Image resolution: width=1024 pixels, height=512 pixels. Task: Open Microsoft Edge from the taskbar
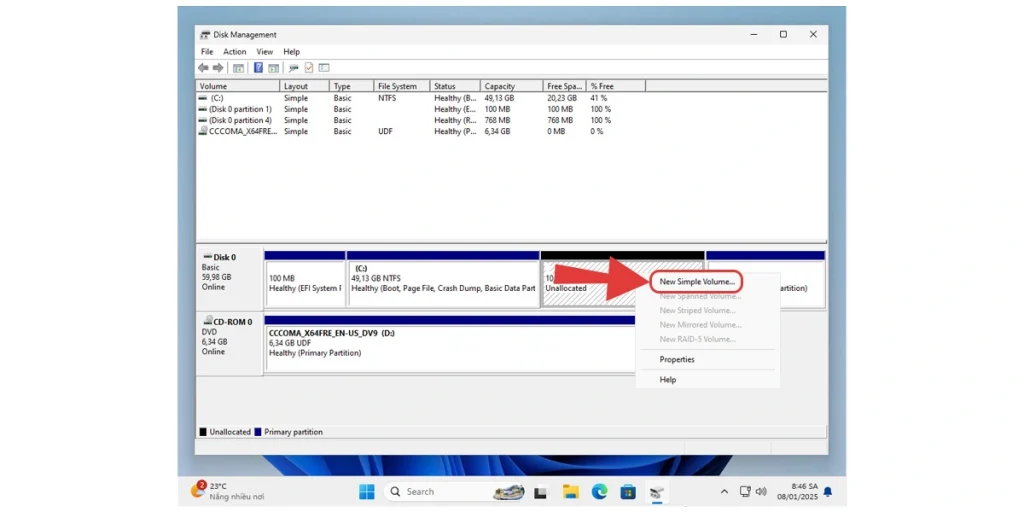tap(599, 491)
